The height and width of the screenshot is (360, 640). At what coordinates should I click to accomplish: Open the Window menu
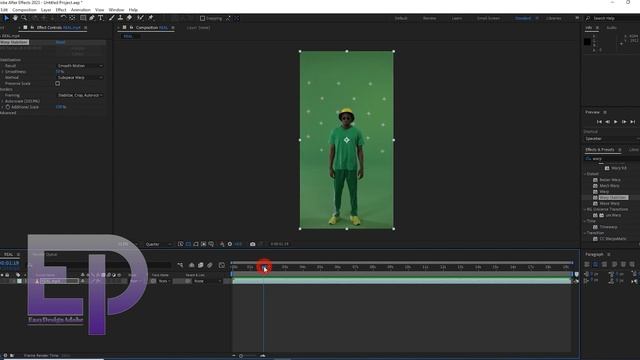116,10
